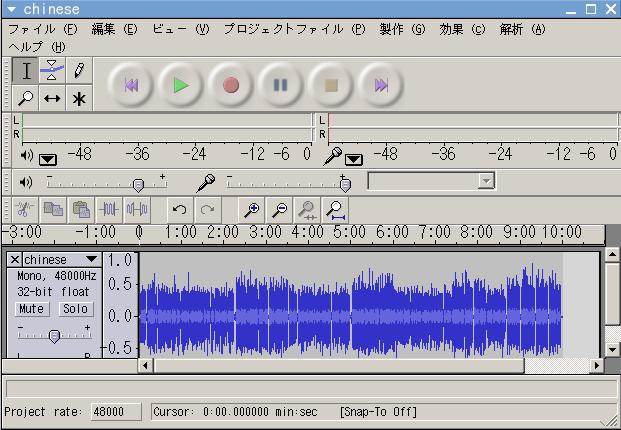Click horizontal scrollbar left arrow

click(145, 365)
